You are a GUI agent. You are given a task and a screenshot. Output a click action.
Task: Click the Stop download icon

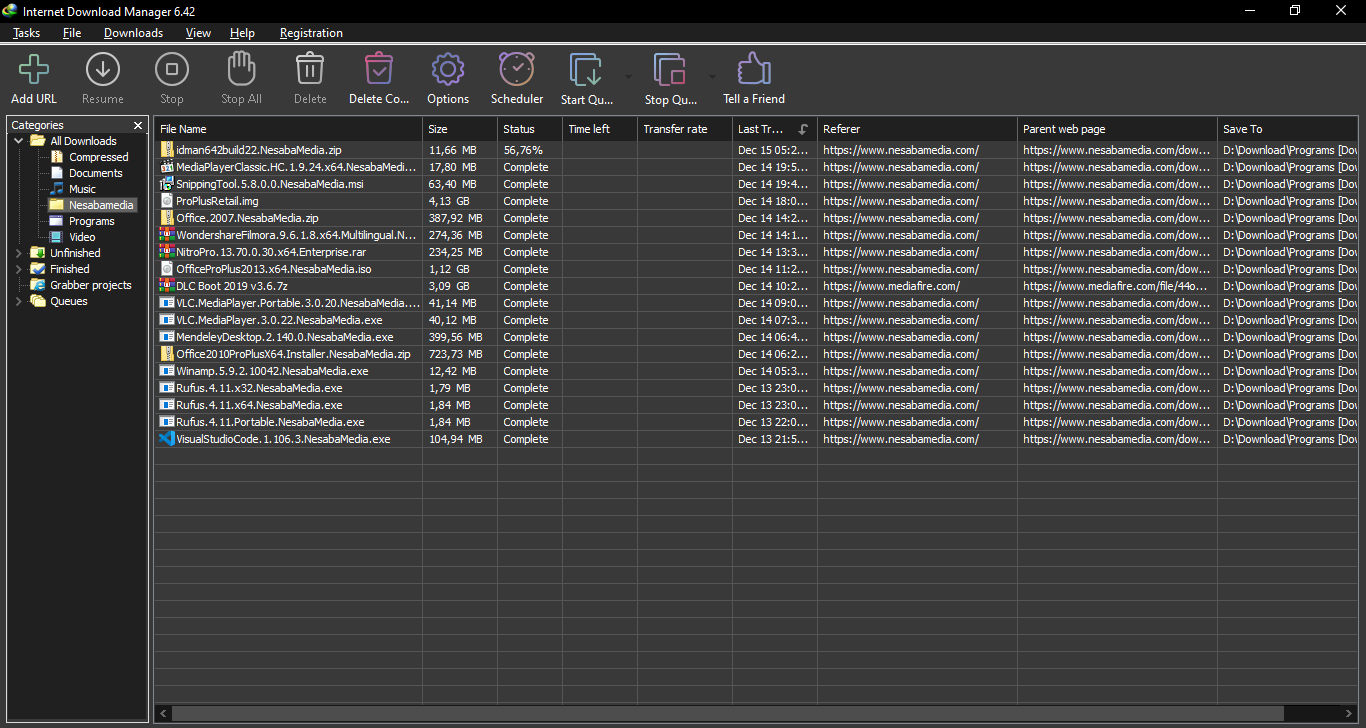click(172, 69)
